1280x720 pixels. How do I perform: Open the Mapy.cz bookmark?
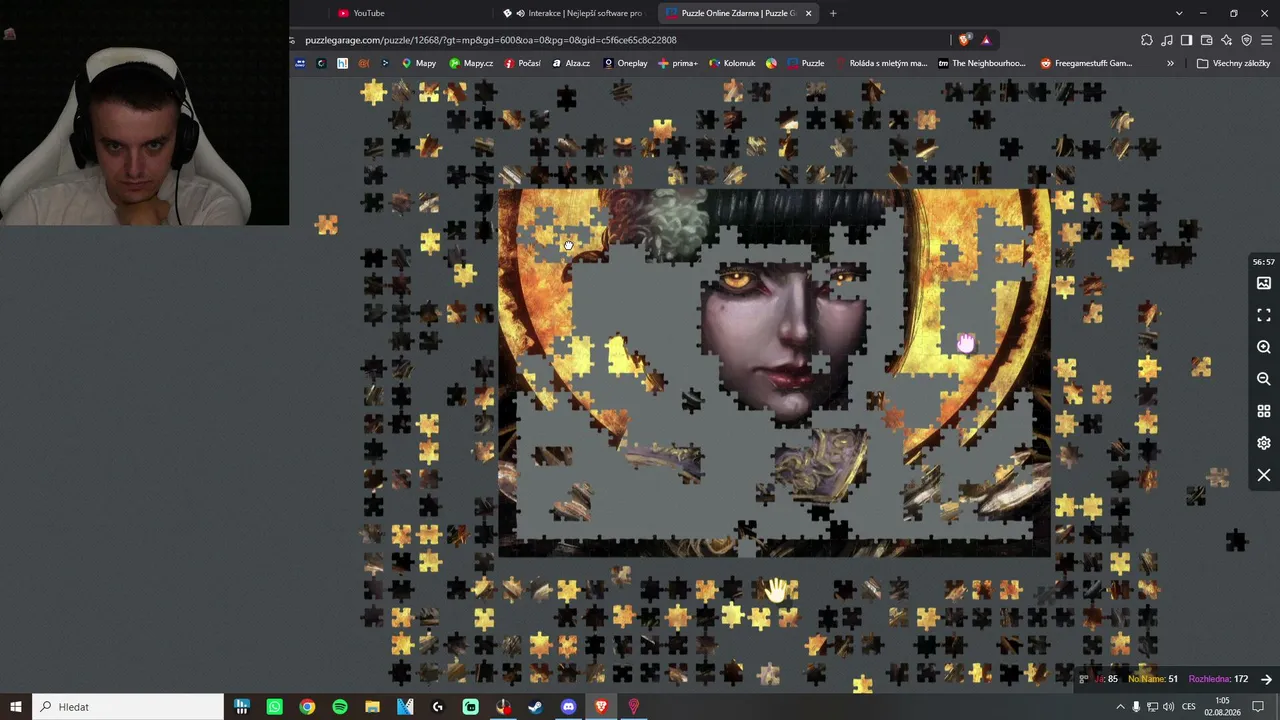point(470,63)
